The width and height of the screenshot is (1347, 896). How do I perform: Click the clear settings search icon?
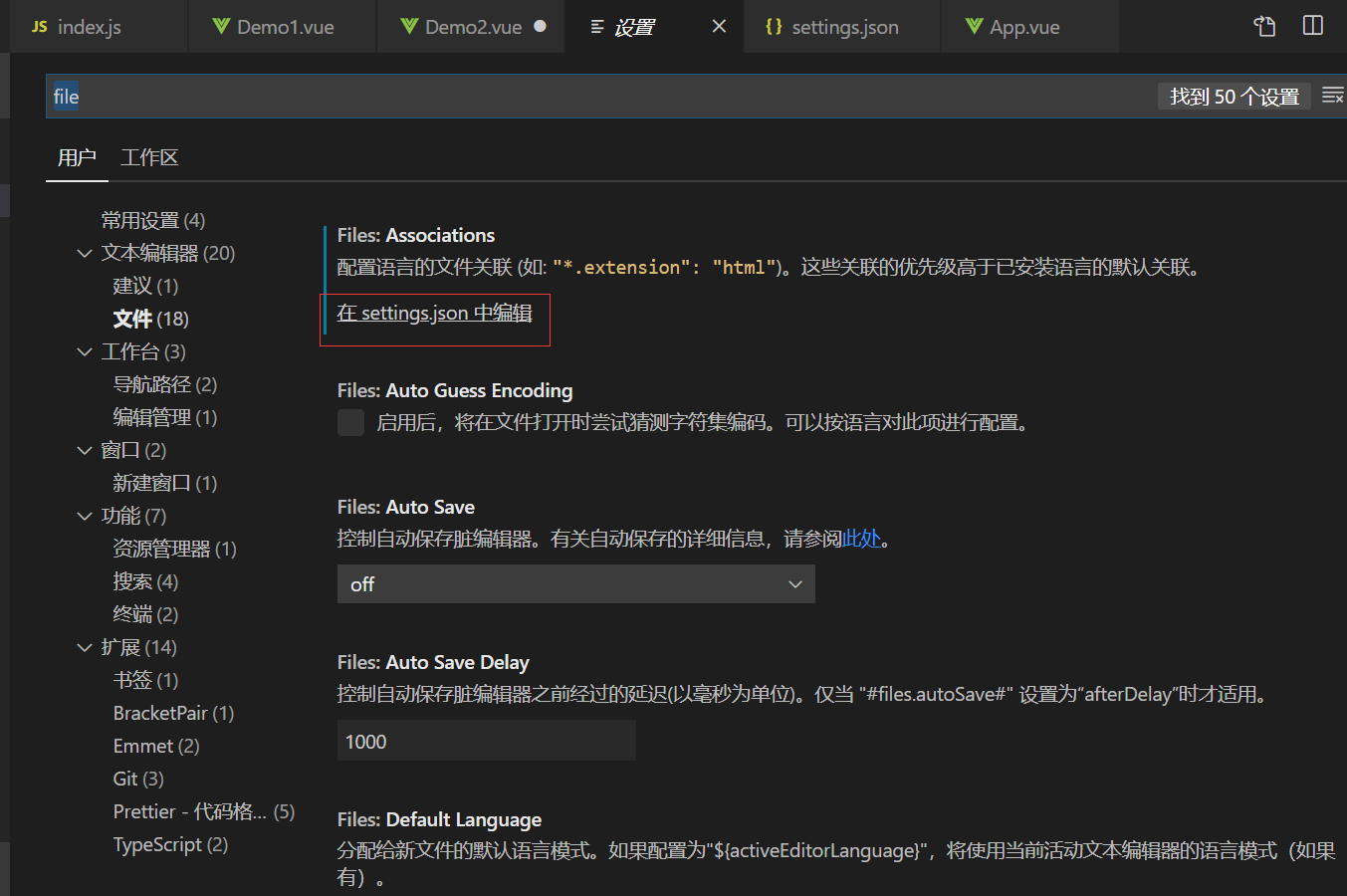pyautogui.click(x=1333, y=95)
